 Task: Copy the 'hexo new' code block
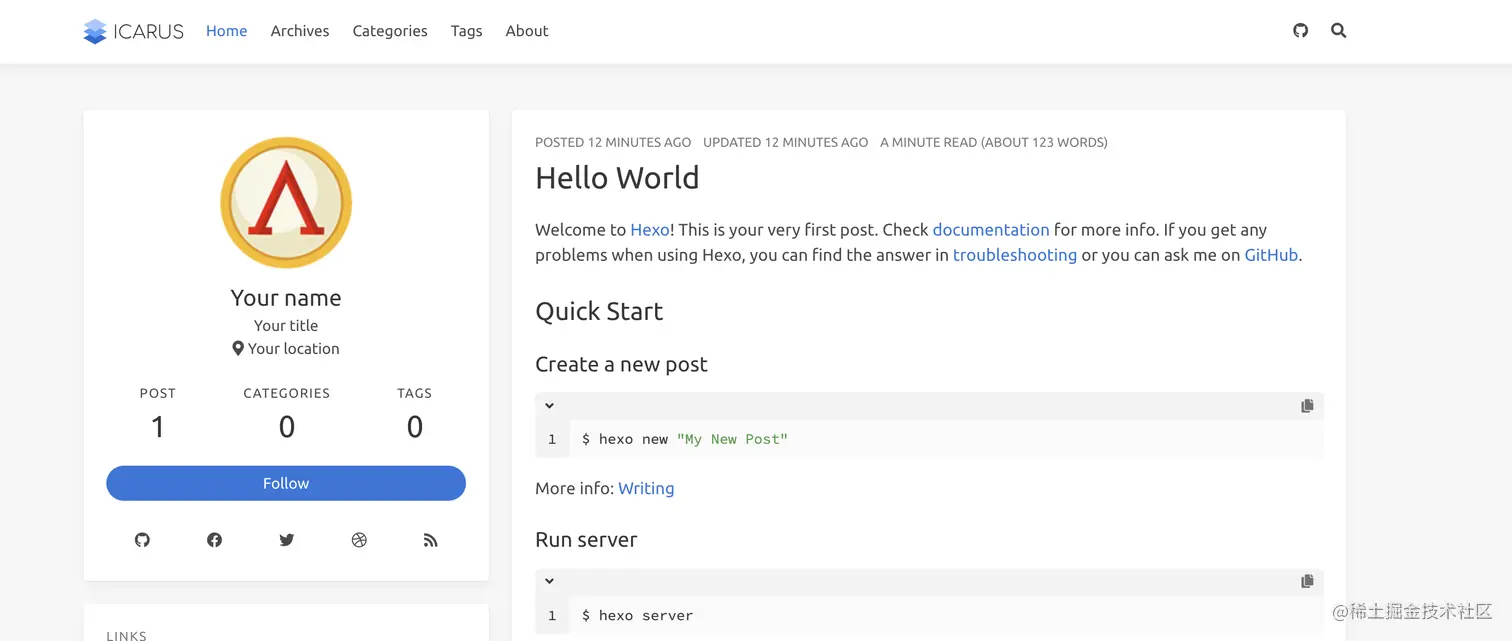coord(1307,406)
